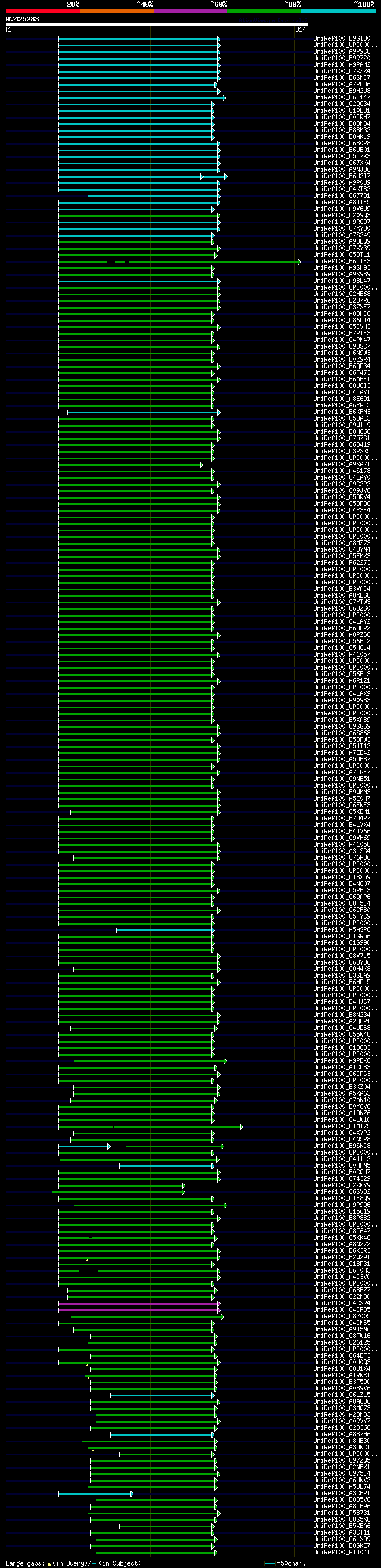This screenshot has width=381, height=1568.
Task: Select the UniRef100_B8N234 entry
Action: (342, 1015)
